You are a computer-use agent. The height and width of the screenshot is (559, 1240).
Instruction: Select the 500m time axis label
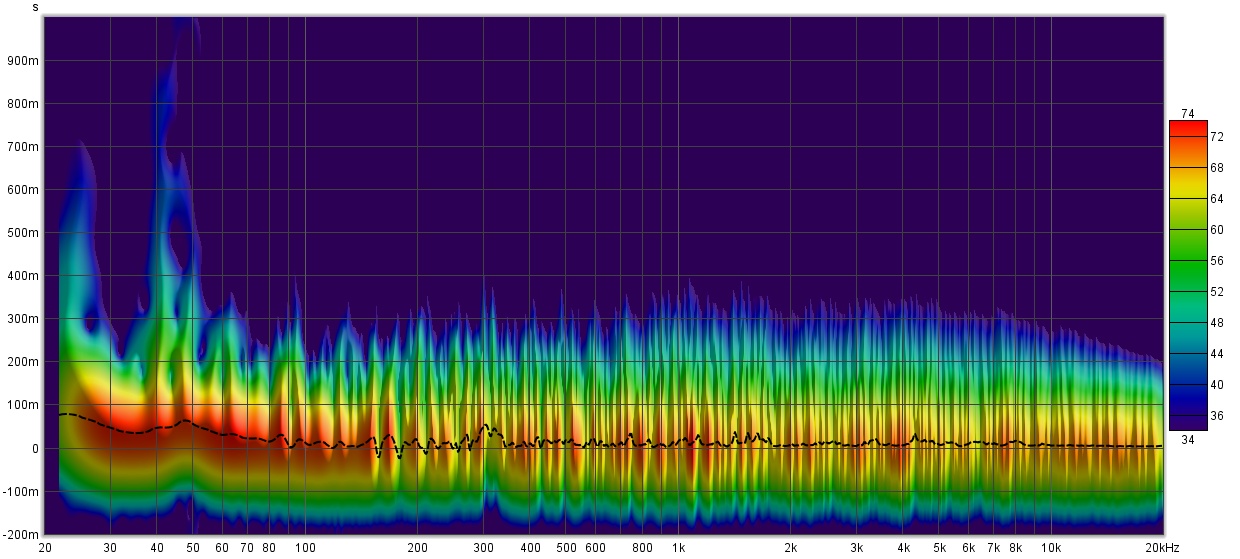click(x=24, y=233)
